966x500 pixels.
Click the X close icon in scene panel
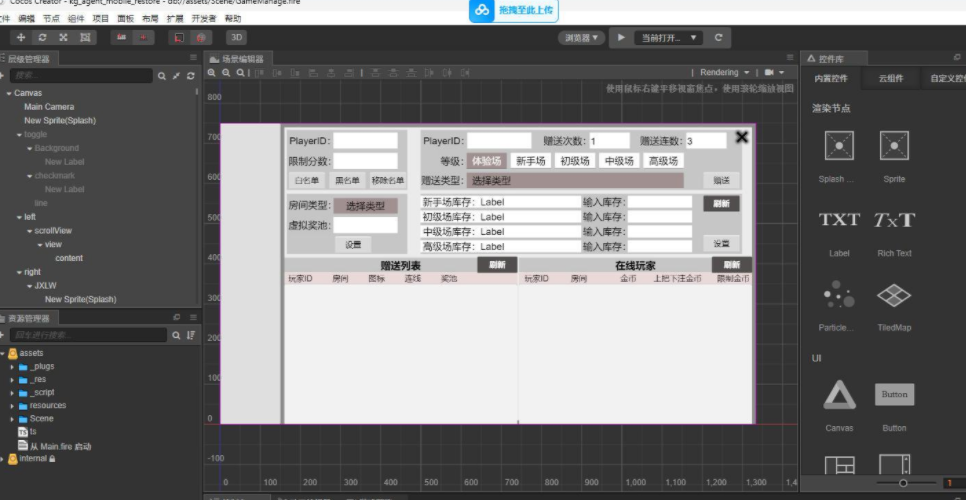(742, 137)
